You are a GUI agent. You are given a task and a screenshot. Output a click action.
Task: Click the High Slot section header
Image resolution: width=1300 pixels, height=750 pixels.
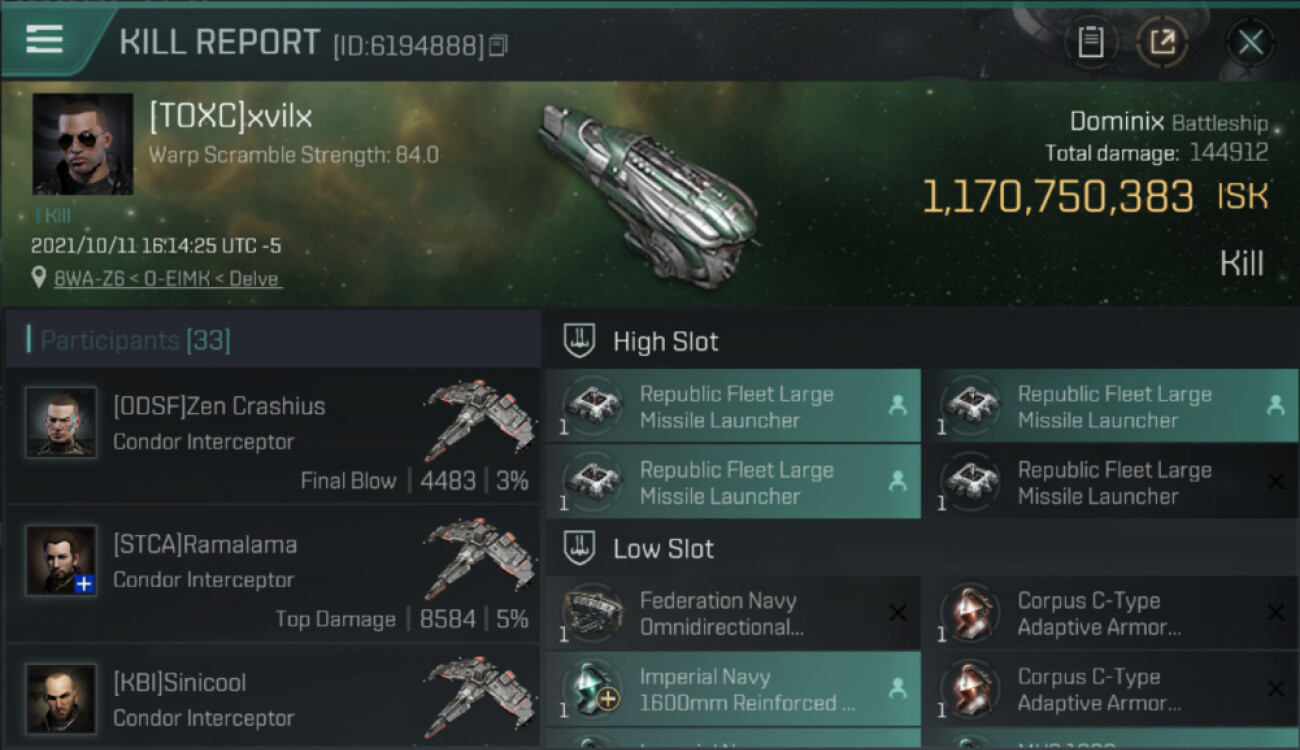665,342
